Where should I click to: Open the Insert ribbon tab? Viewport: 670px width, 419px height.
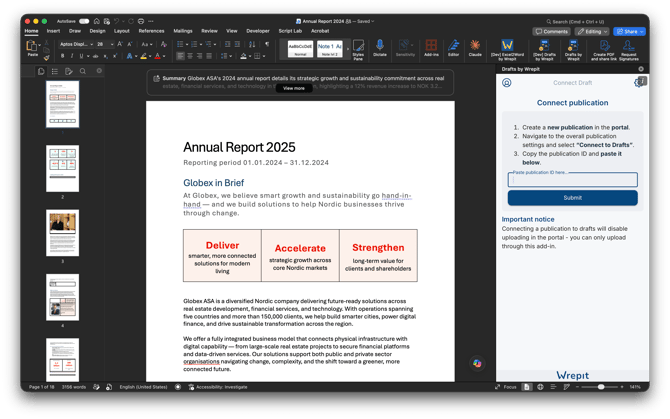pos(53,31)
